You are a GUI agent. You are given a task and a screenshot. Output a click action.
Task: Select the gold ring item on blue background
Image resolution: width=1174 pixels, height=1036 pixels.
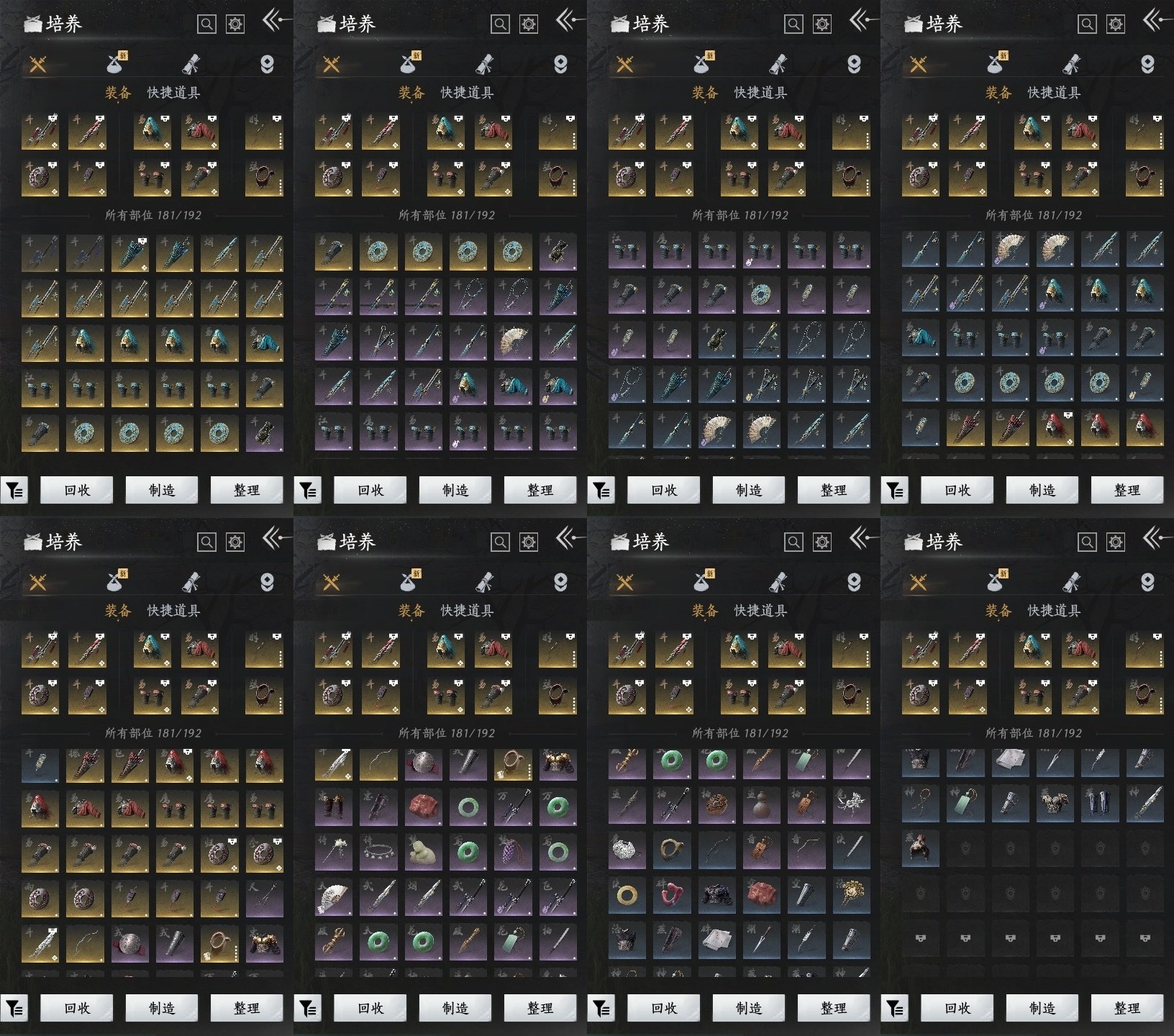pyautogui.click(x=627, y=894)
